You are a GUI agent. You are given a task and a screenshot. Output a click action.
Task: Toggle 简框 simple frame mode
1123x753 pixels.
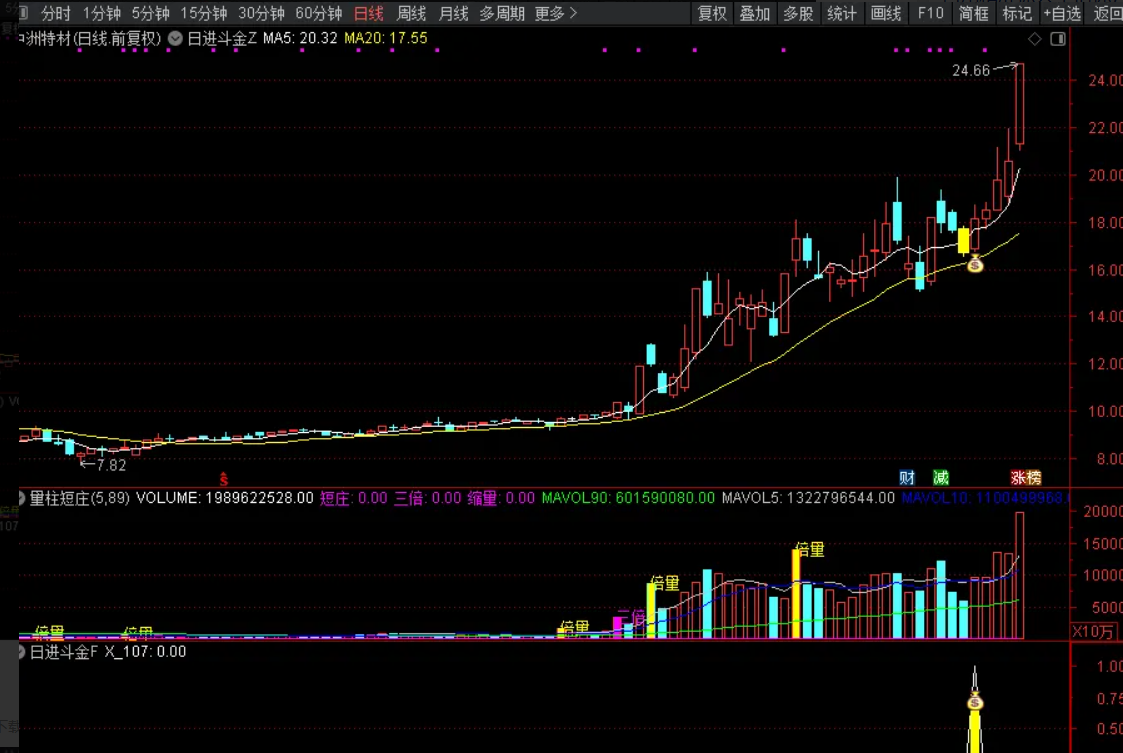[x=974, y=13]
